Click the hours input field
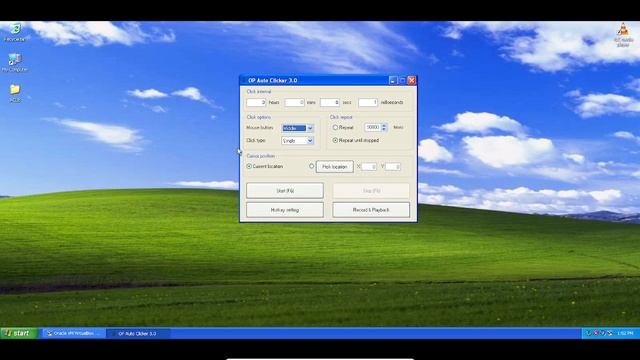The width and height of the screenshot is (640, 360). [x=256, y=102]
